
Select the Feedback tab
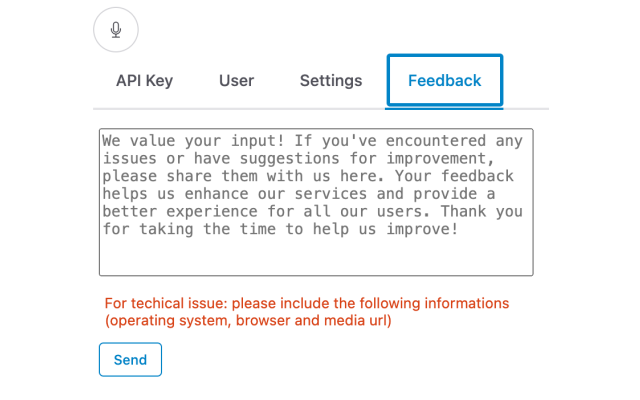444,81
